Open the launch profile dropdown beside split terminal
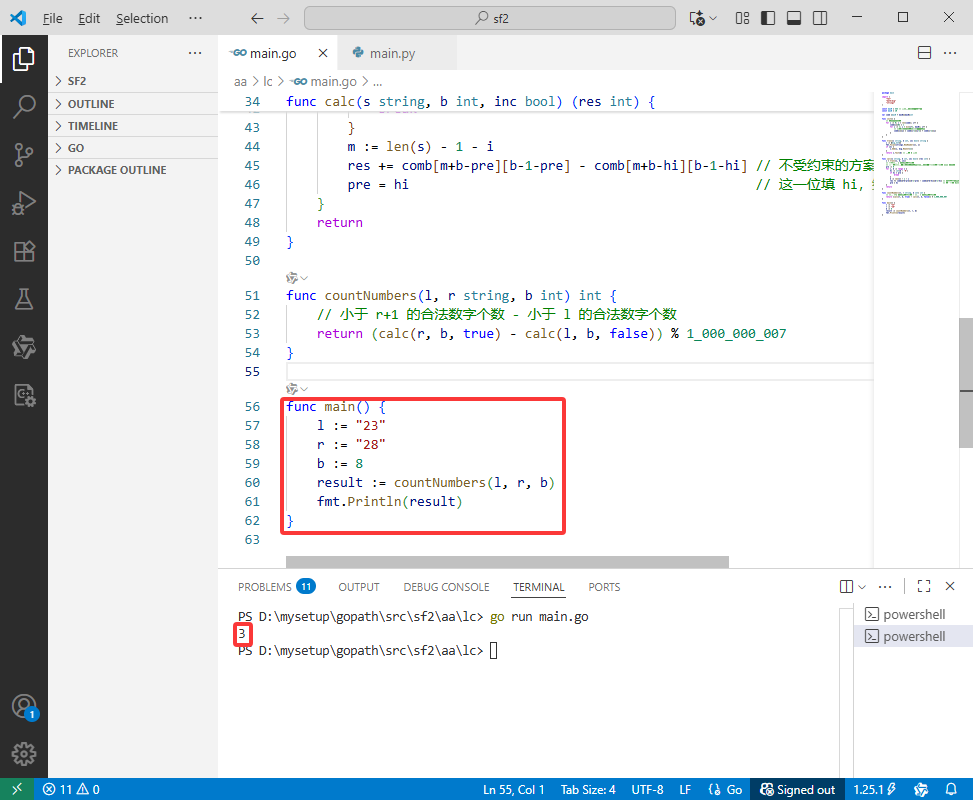This screenshot has width=973, height=800. point(862,587)
